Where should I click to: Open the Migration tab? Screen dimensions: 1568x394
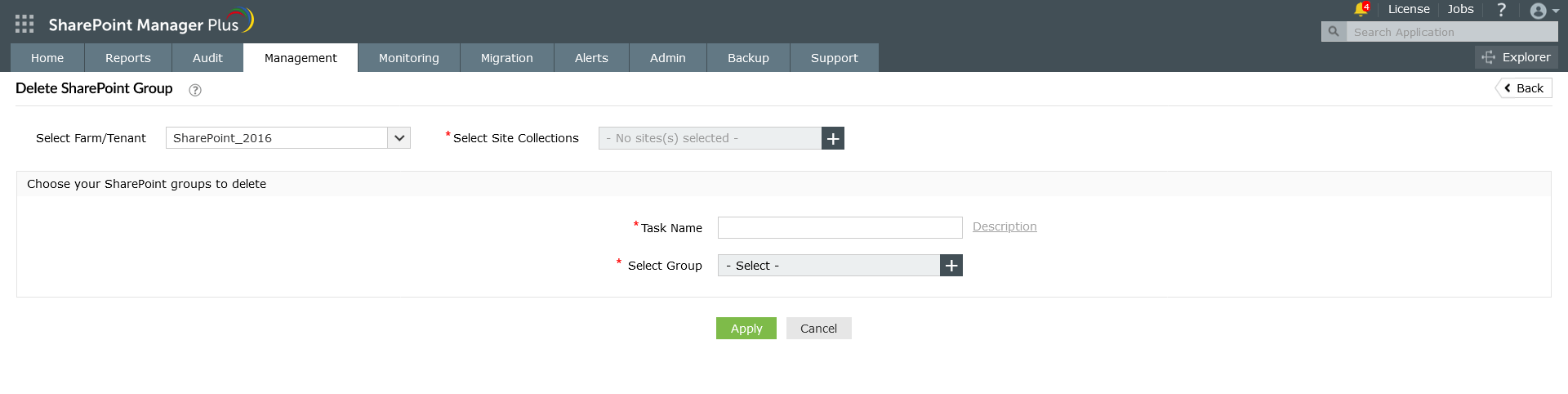point(506,58)
